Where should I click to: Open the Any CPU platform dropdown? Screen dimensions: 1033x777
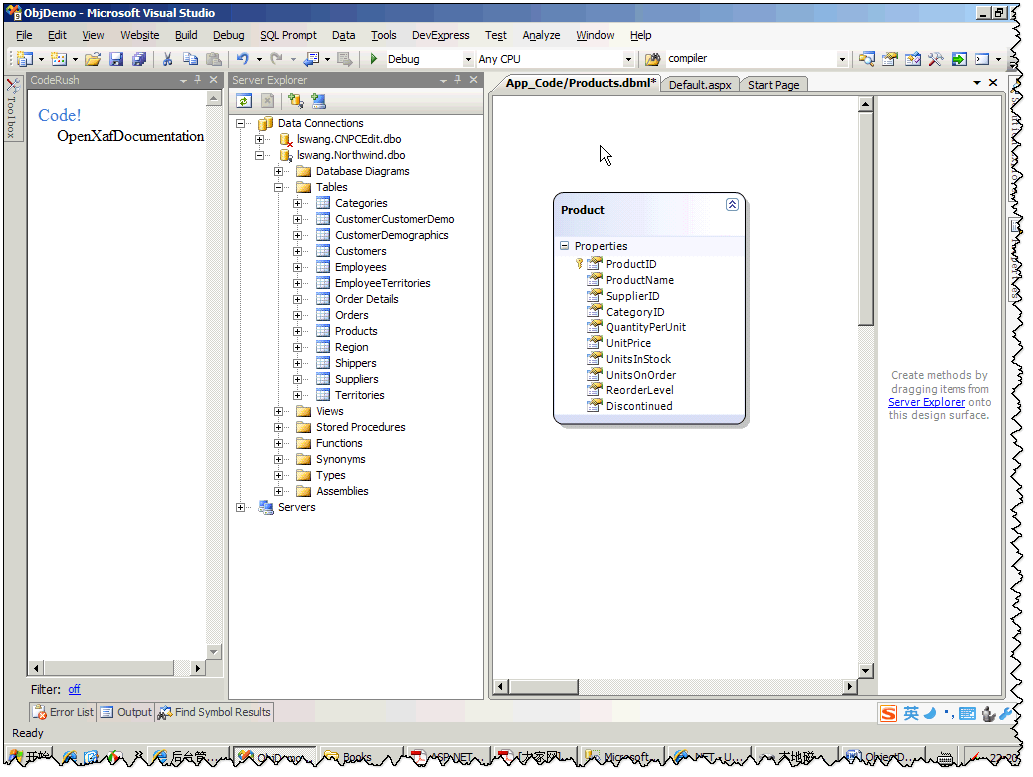[628, 59]
